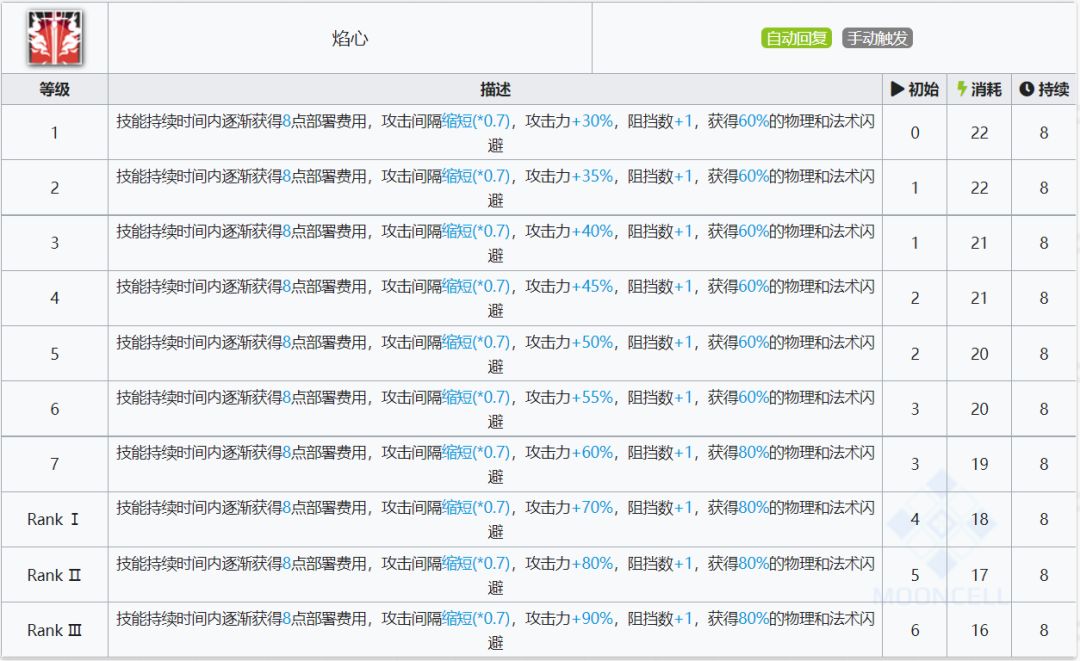Click the level 7 row number cell
This screenshot has height=661, width=1080.
point(55,464)
